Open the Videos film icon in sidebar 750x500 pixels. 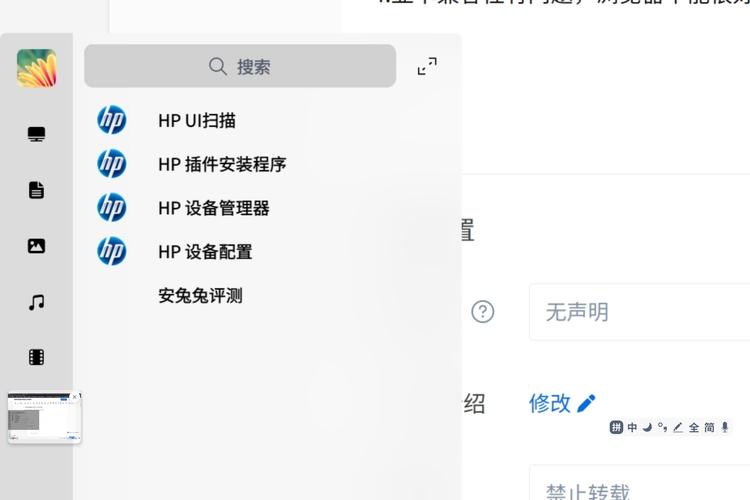pos(36,357)
